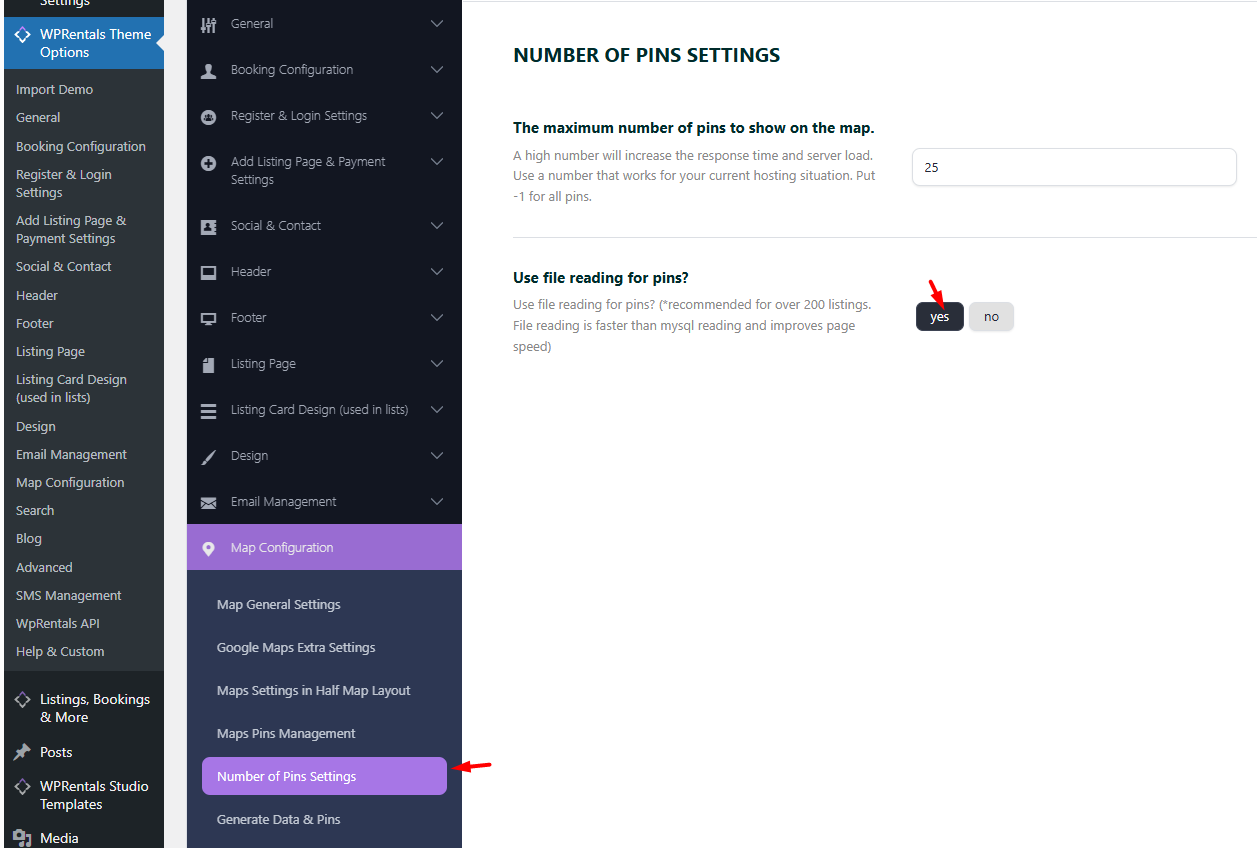The height and width of the screenshot is (848, 1257).
Task: Click the Booking Configuration person icon
Action: [x=208, y=70]
